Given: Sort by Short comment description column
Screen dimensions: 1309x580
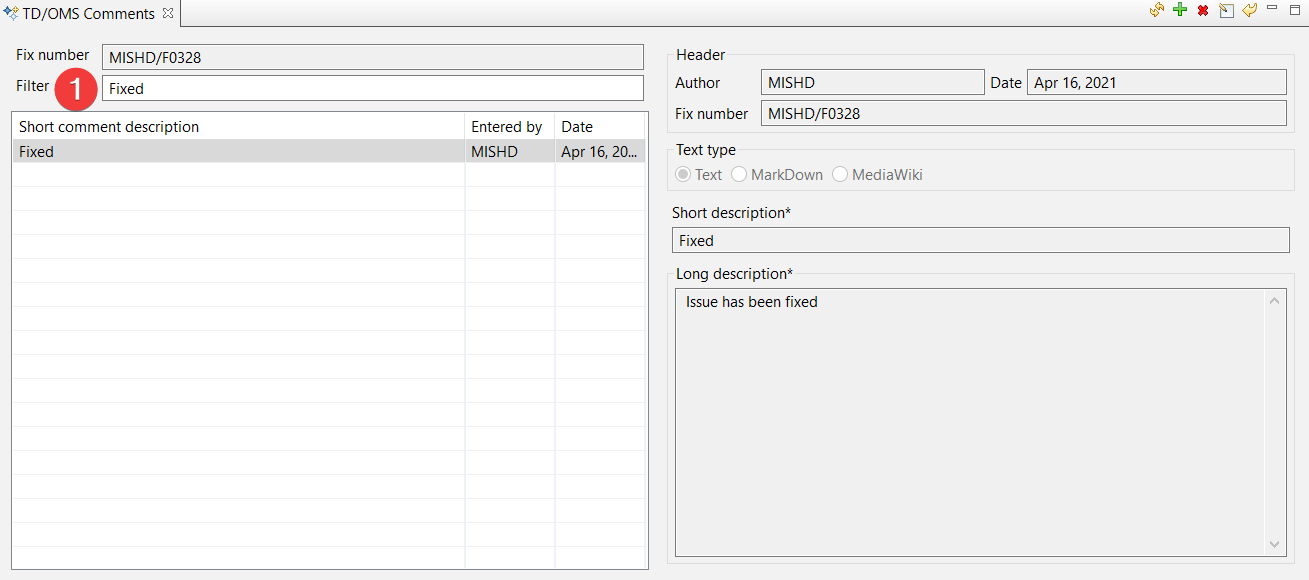Looking at the screenshot, I should click(x=238, y=127).
